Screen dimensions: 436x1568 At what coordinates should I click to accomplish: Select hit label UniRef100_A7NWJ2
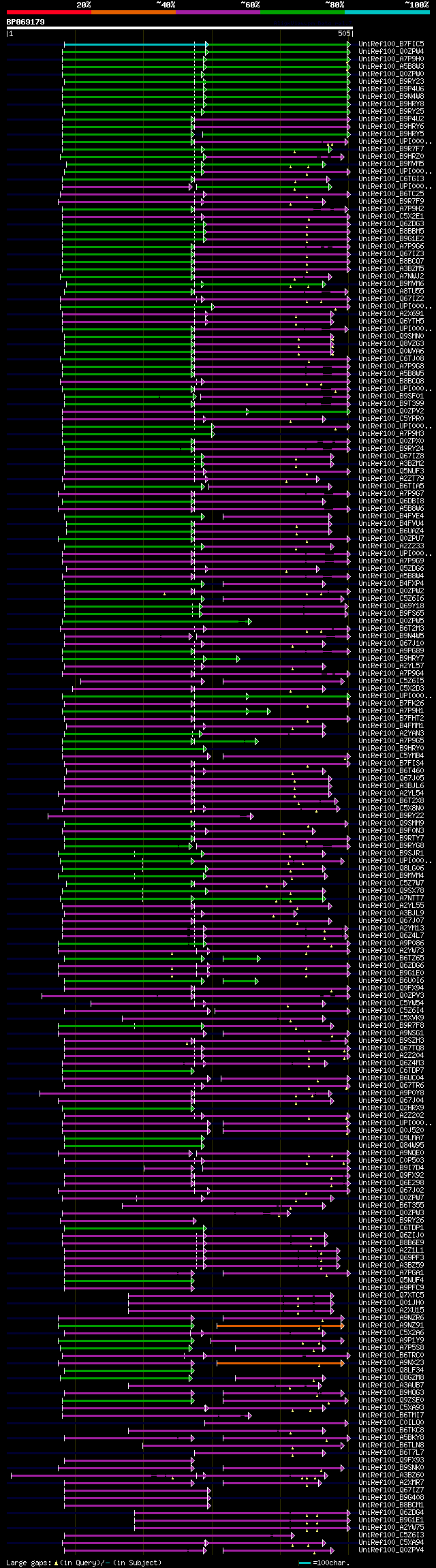tap(391, 276)
